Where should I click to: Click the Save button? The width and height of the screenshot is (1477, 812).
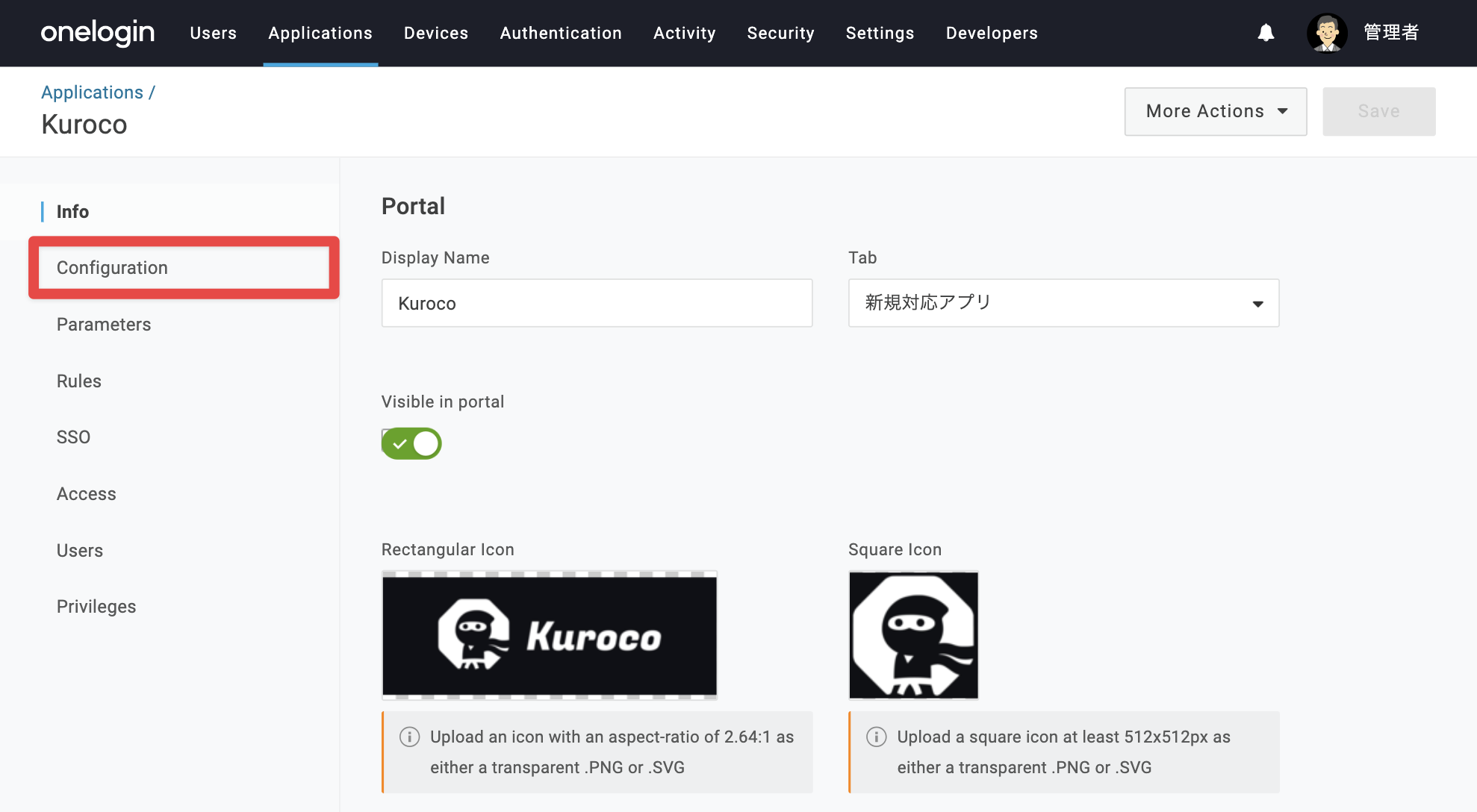pos(1378,111)
